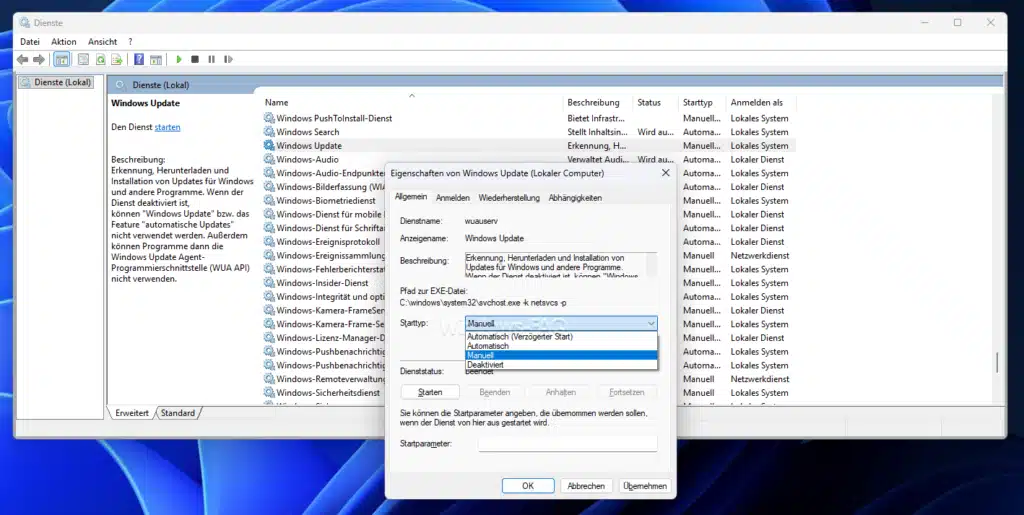This screenshot has width=1024, height=515.
Task: Click gear icon of Windows-Insider-Dienst
Action: (x=269, y=283)
